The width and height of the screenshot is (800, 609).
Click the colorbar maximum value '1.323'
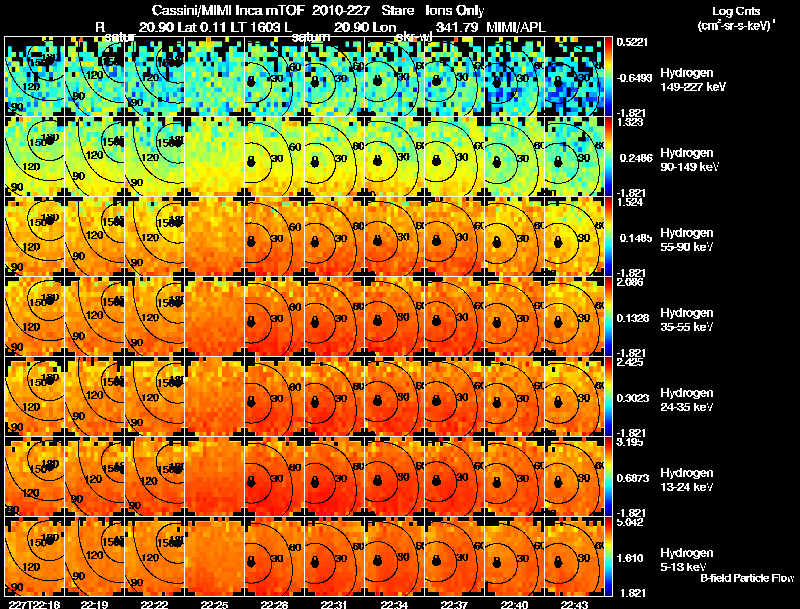[630, 122]
